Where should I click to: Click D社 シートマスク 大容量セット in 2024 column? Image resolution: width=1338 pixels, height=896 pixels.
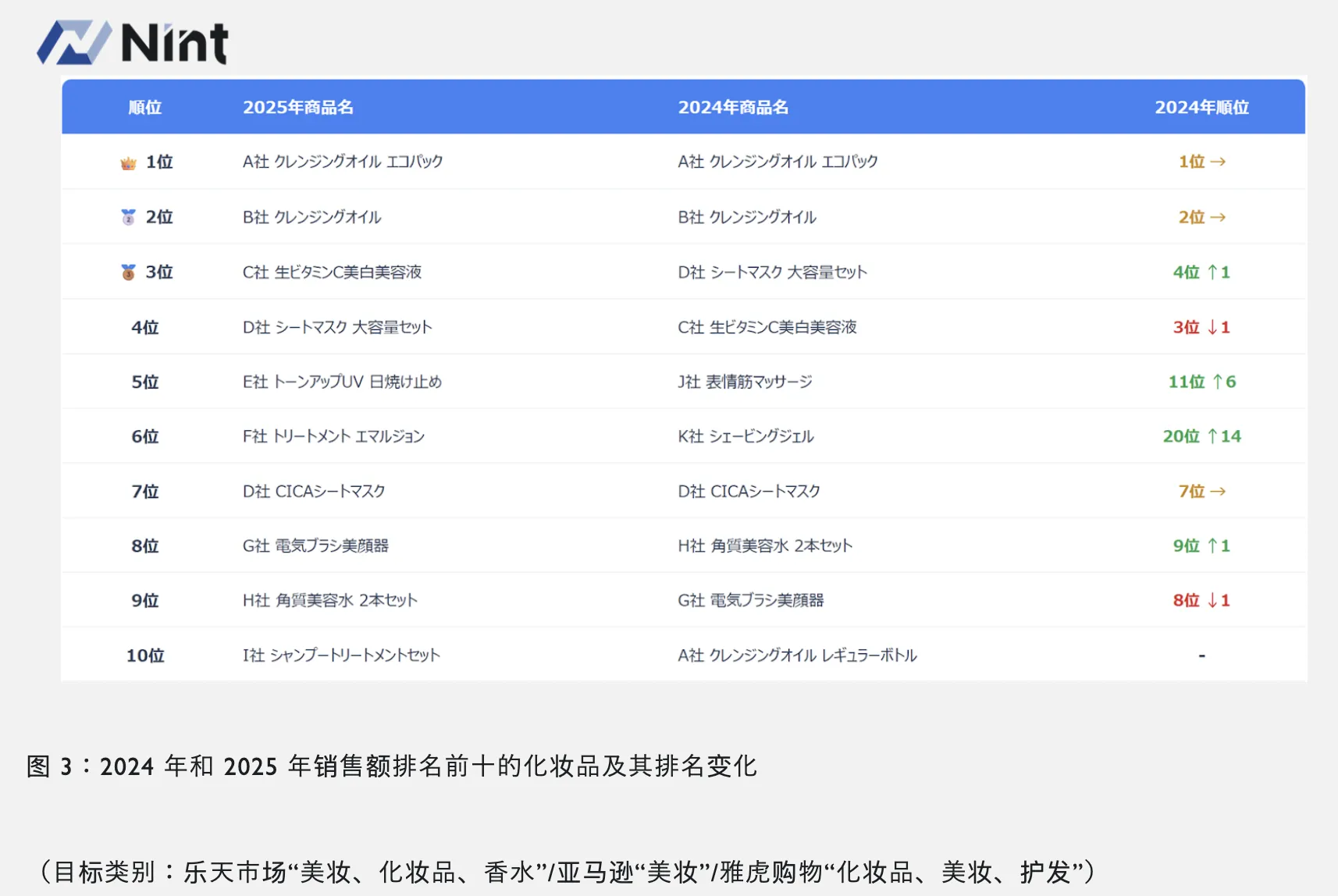coord(772,272)
